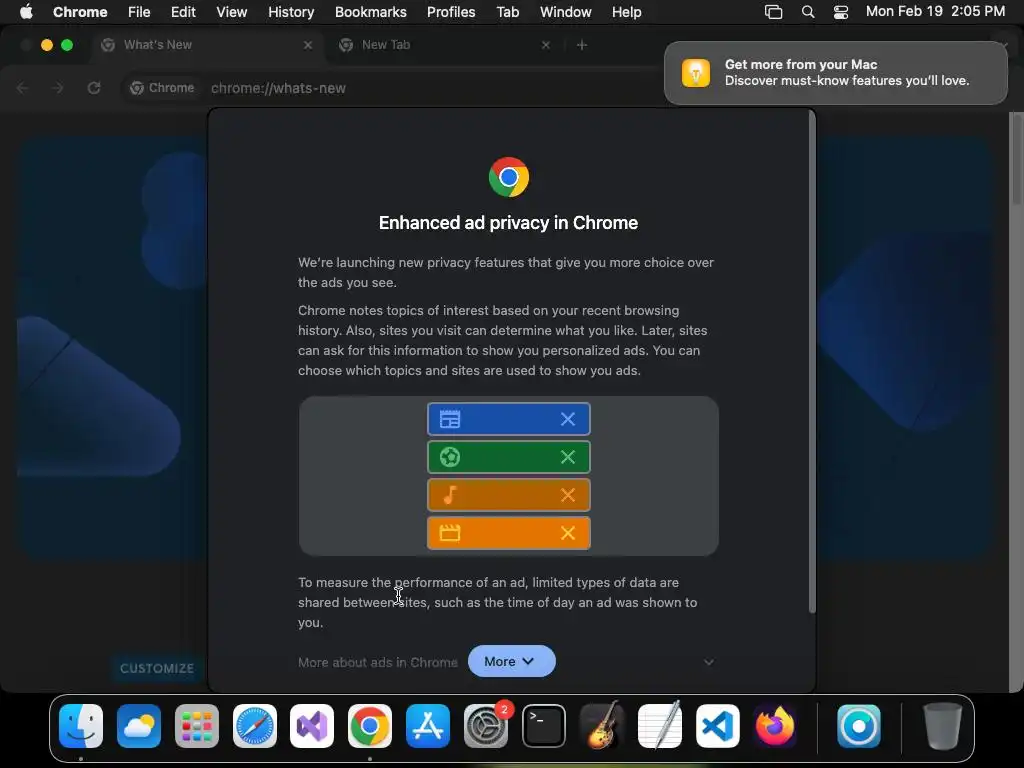The image size is (1024, 768).
Task: Launch Terminal from the Dock
Action: 543,726
